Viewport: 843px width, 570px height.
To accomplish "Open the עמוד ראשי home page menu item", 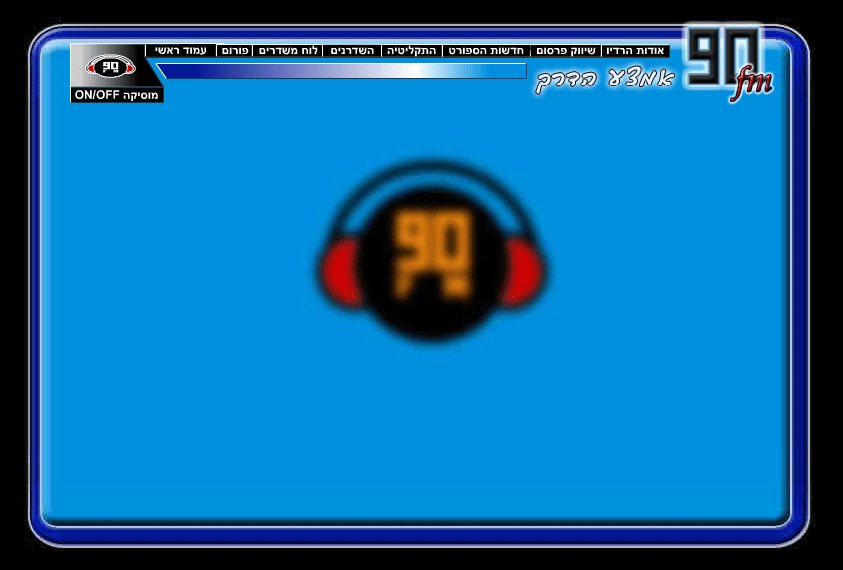I will 181,51.
